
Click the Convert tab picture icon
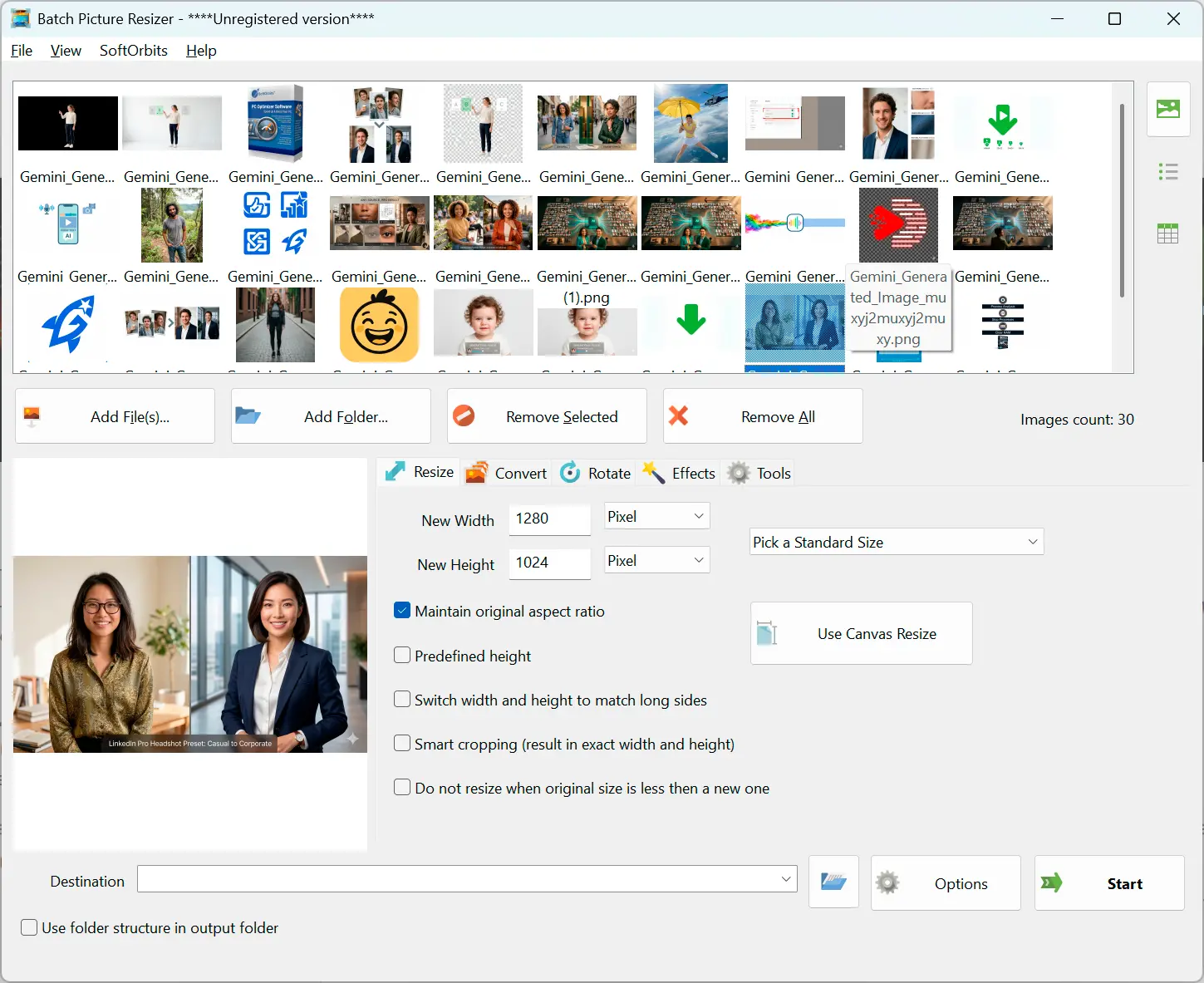476,473
